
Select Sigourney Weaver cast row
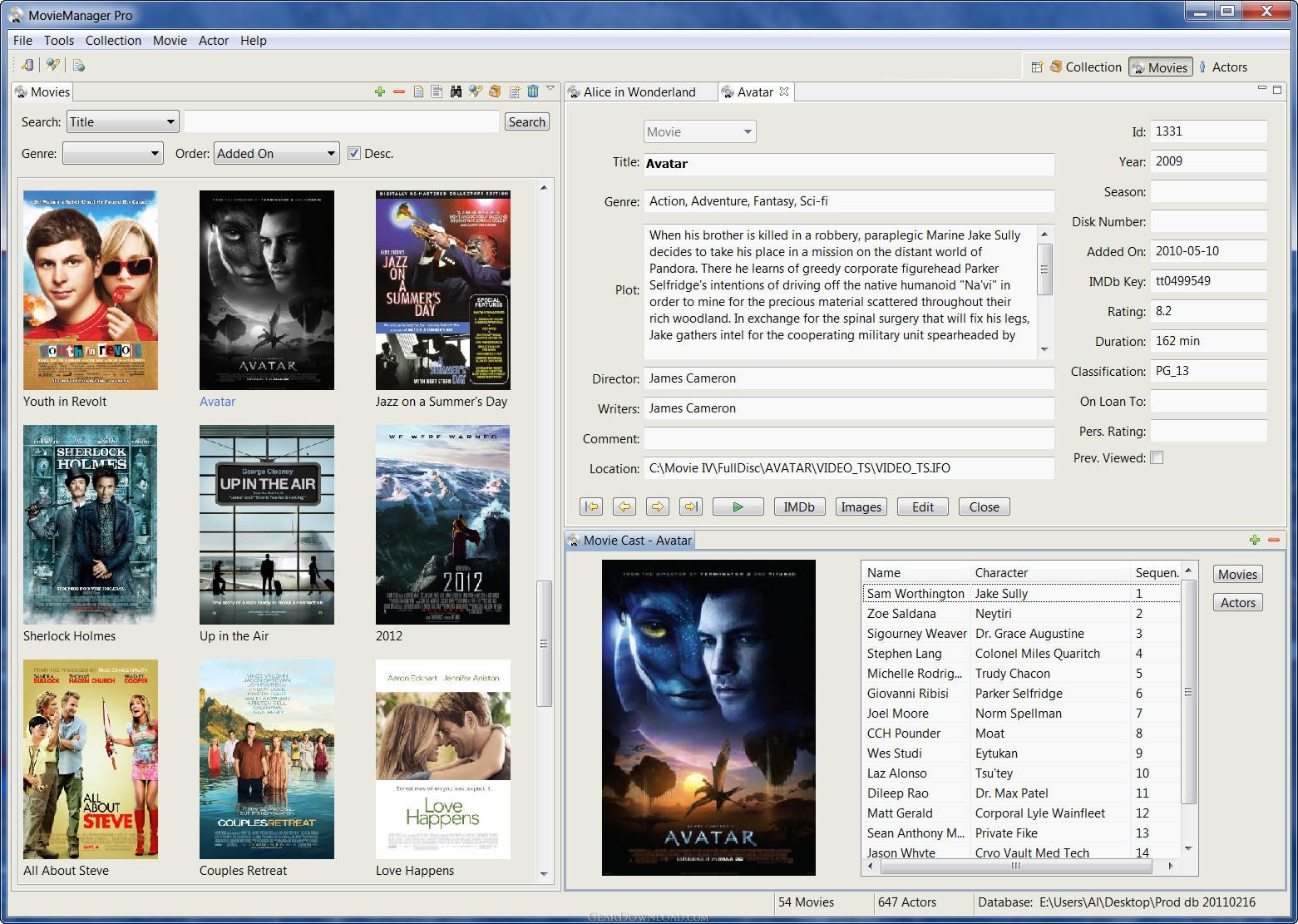tap(1021, 633)
